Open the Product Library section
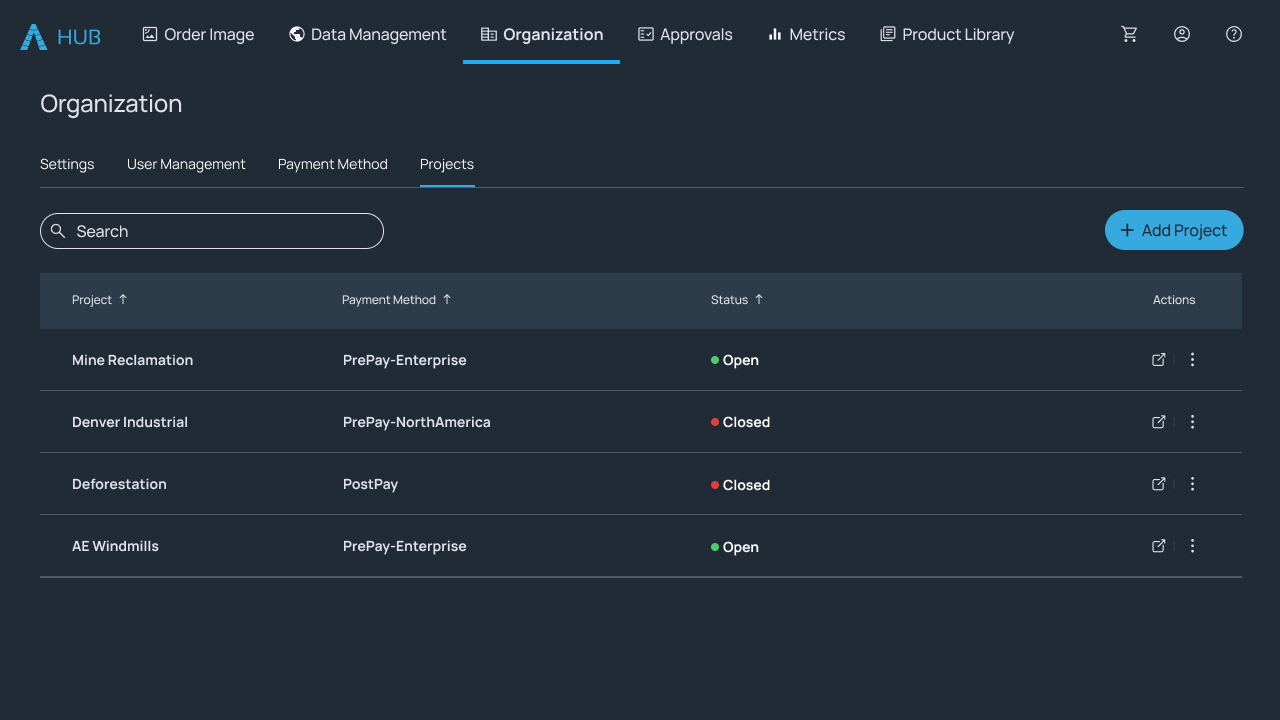Viewport: 1280px width, 720px height. [x=947, y=34]
